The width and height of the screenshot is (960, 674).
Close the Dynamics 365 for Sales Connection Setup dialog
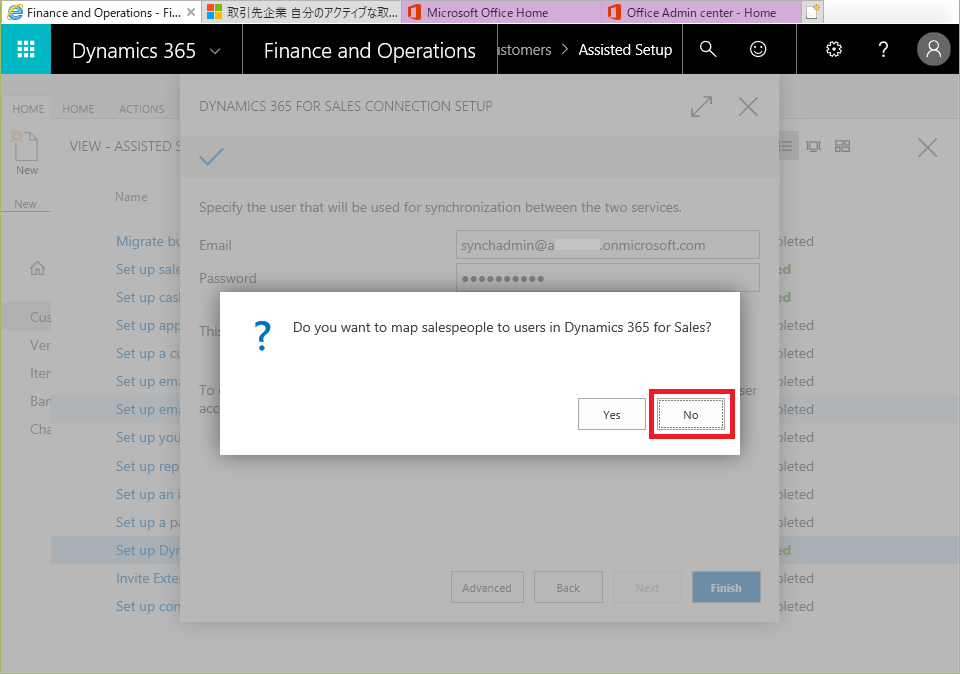[748, 107]
